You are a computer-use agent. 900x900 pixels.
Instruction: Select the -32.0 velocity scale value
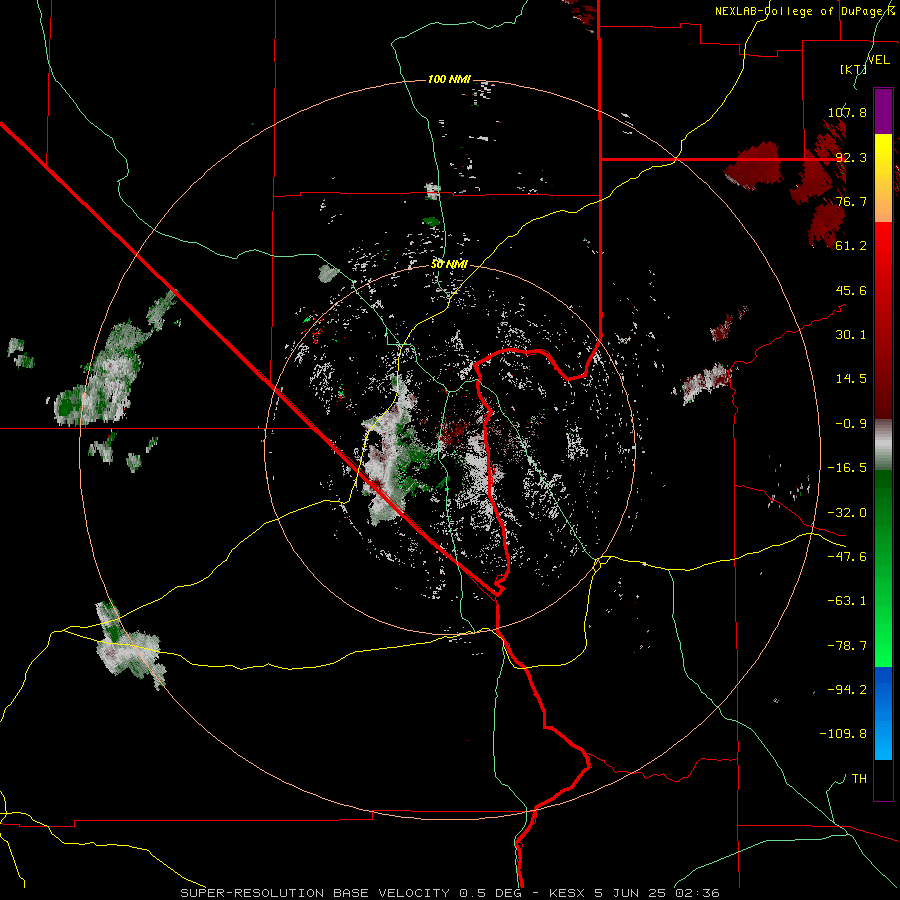[x=847, y=513]
